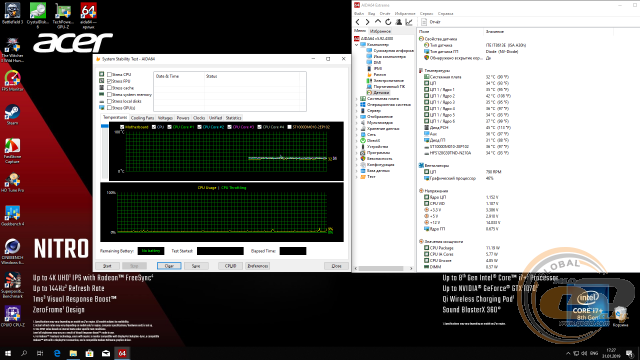640x360 pixels.
Task: Toggle the Stress FPU checkbox
Action: pyautogui.click(x=109, y=81)
